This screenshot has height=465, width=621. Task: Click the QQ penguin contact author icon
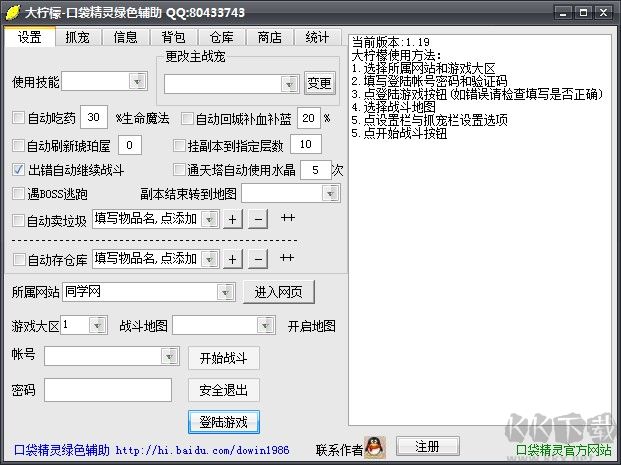(374, 447)
